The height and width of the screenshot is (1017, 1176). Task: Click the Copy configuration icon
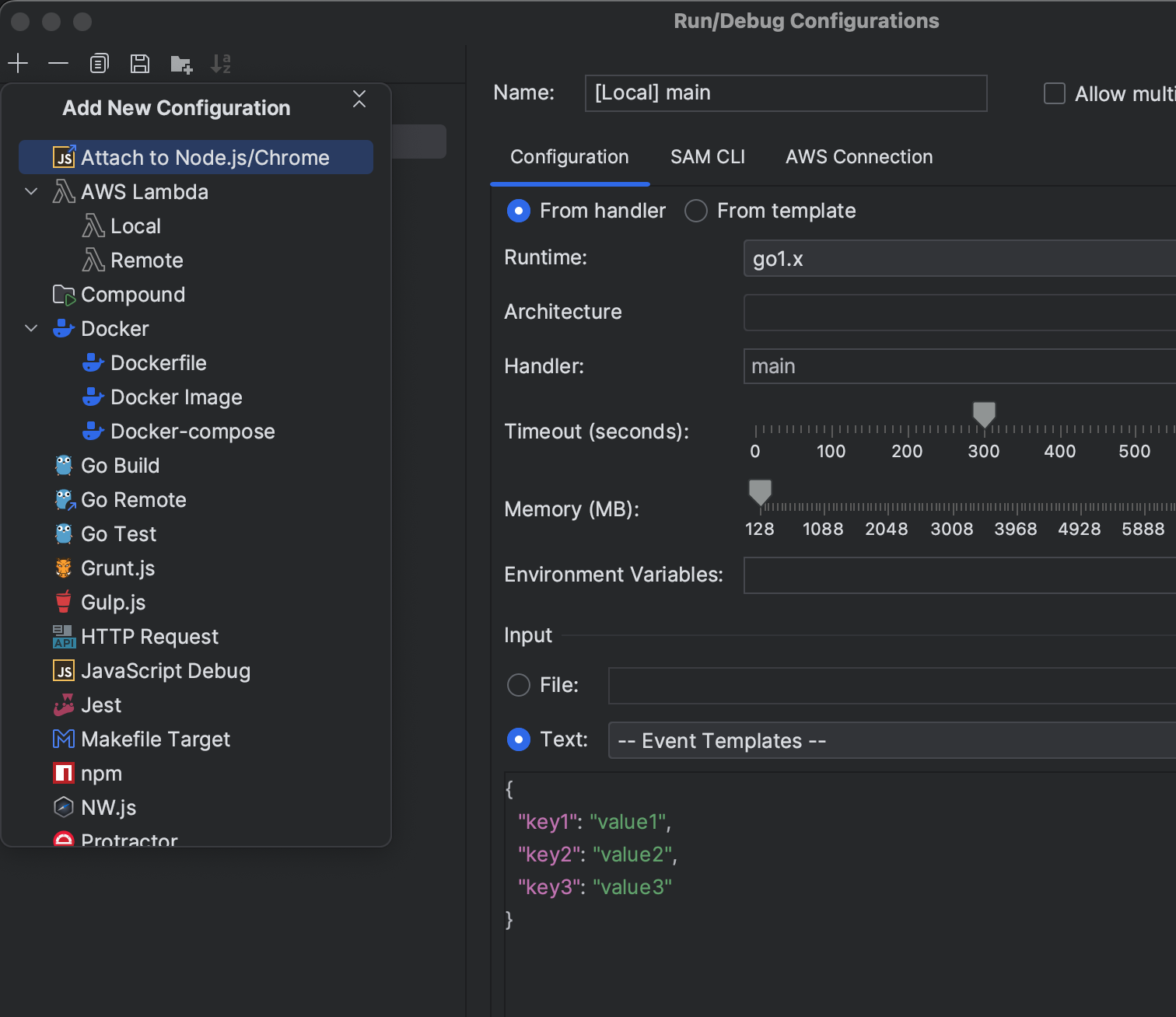point(99,63)
